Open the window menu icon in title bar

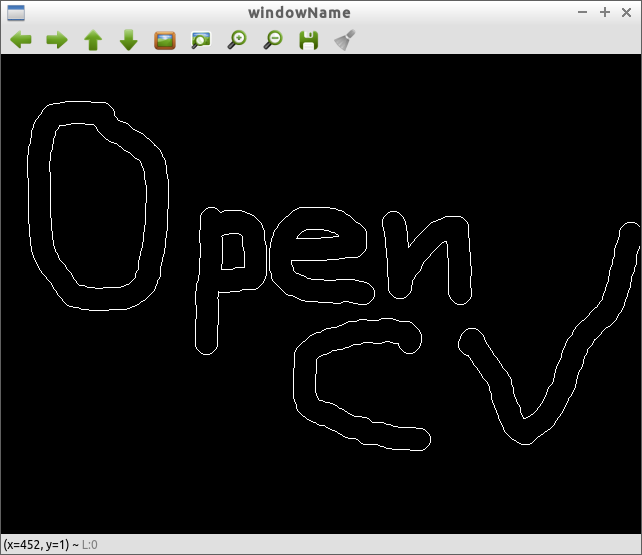[x=16, y=13]
